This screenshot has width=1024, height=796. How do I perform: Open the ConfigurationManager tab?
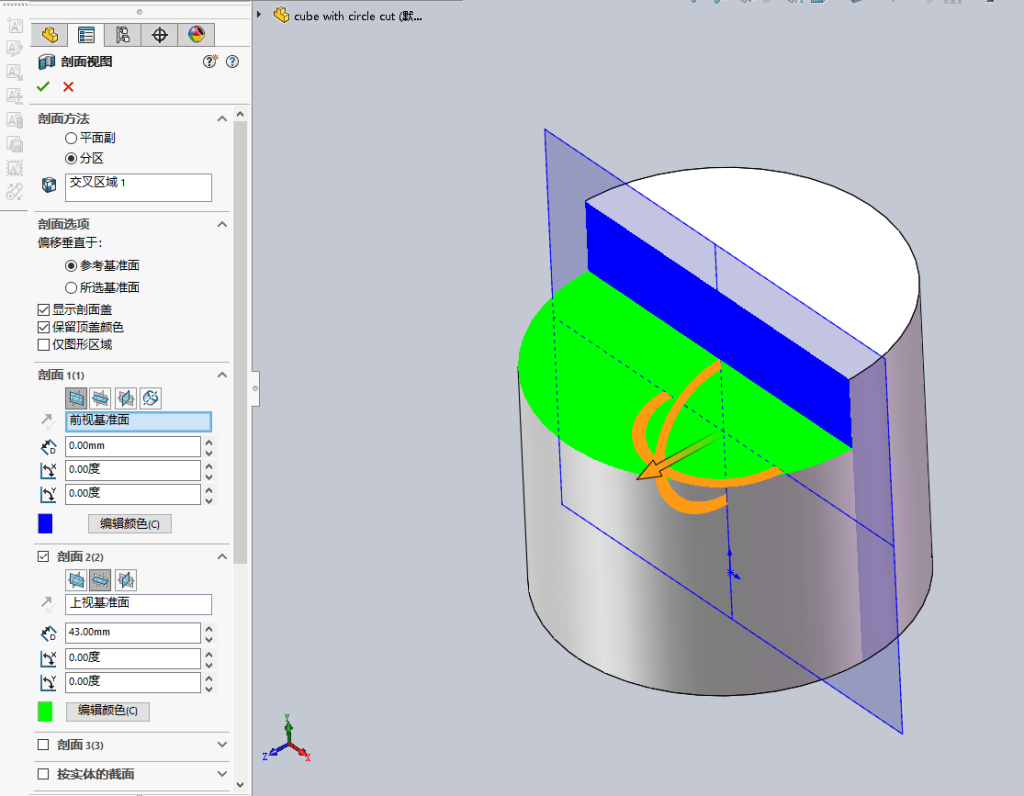[123, 35]
